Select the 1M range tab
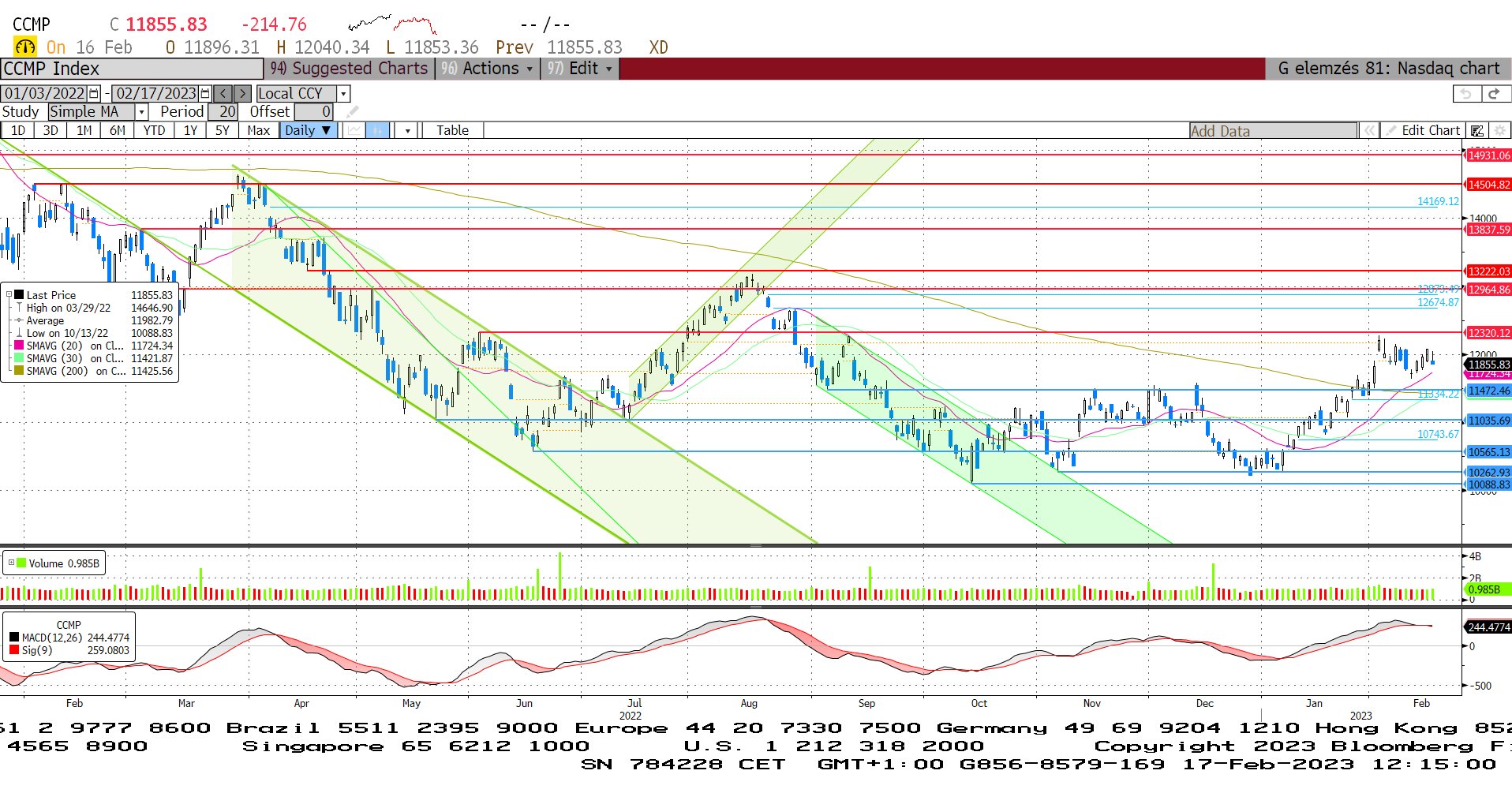The width and height of the screenshot is (1512, 808). click(84, 130)
